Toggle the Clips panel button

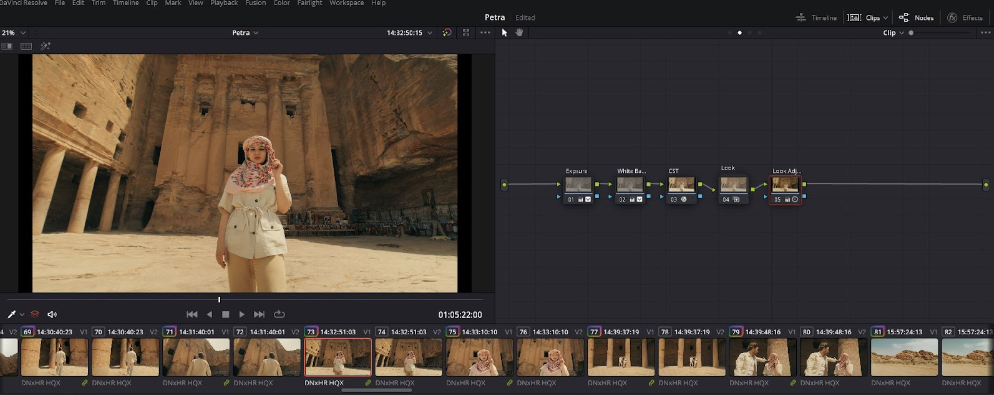(867, 18)
